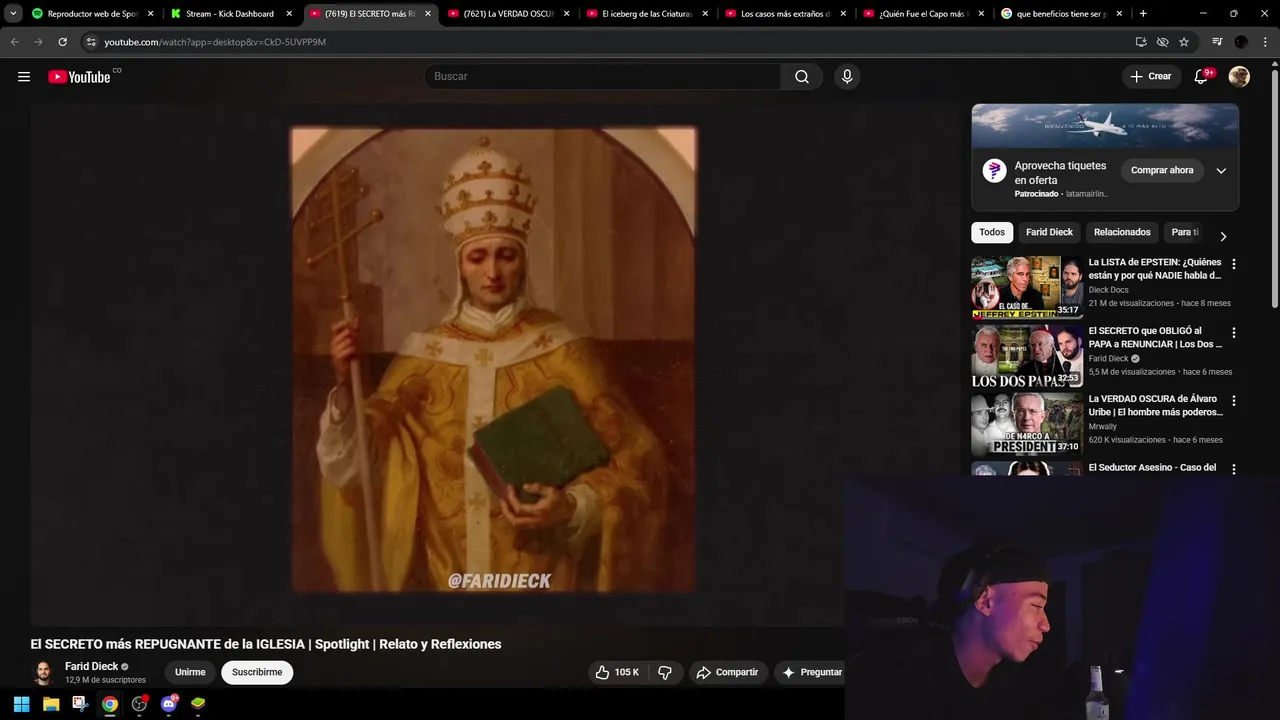Go back in browser history

pos(14,42)
